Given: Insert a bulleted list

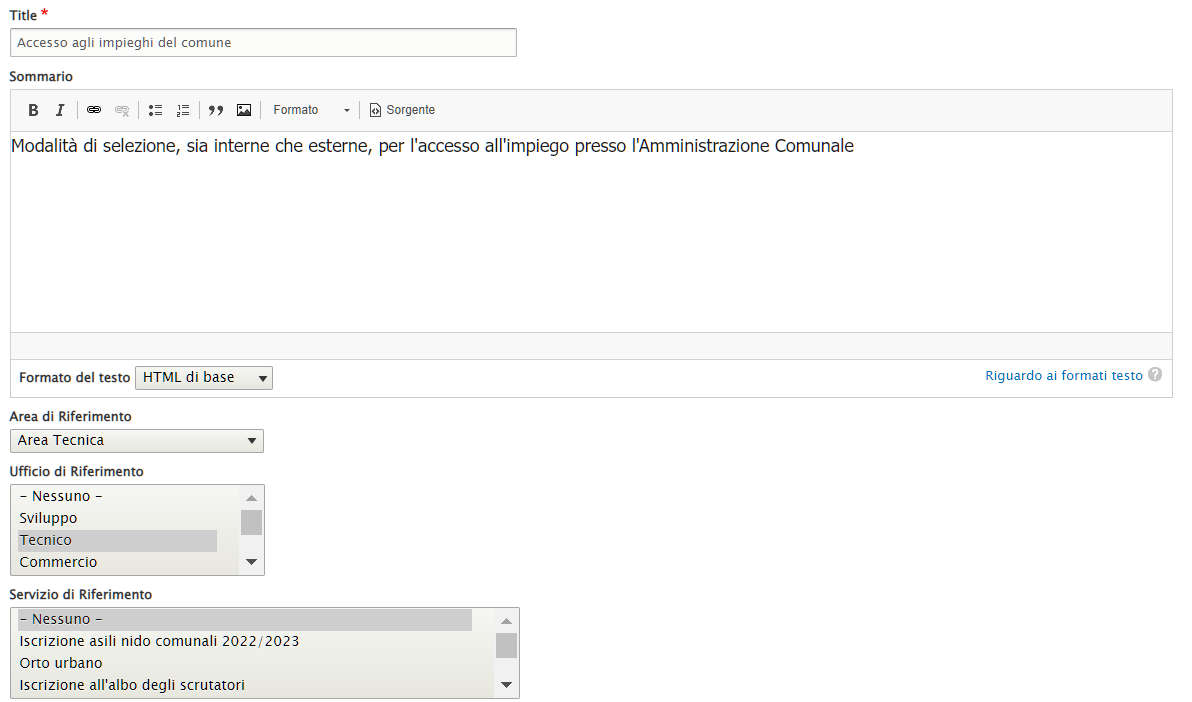Looking at the screenshot, I should point(155,110).
